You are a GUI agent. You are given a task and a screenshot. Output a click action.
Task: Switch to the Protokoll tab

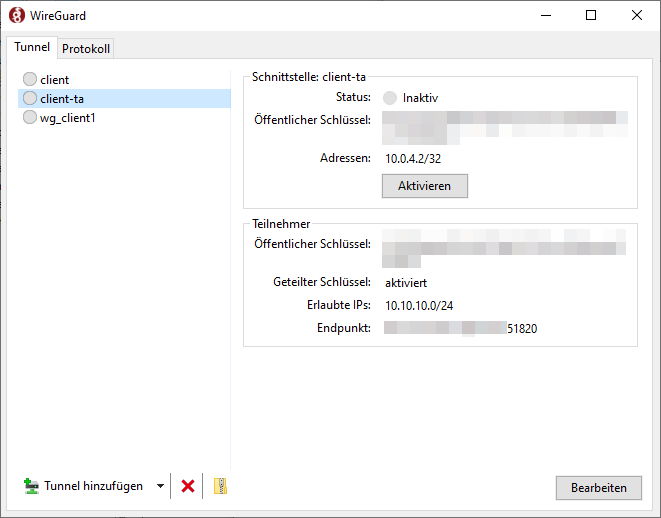pyautogui.click(x=86, y=49)
